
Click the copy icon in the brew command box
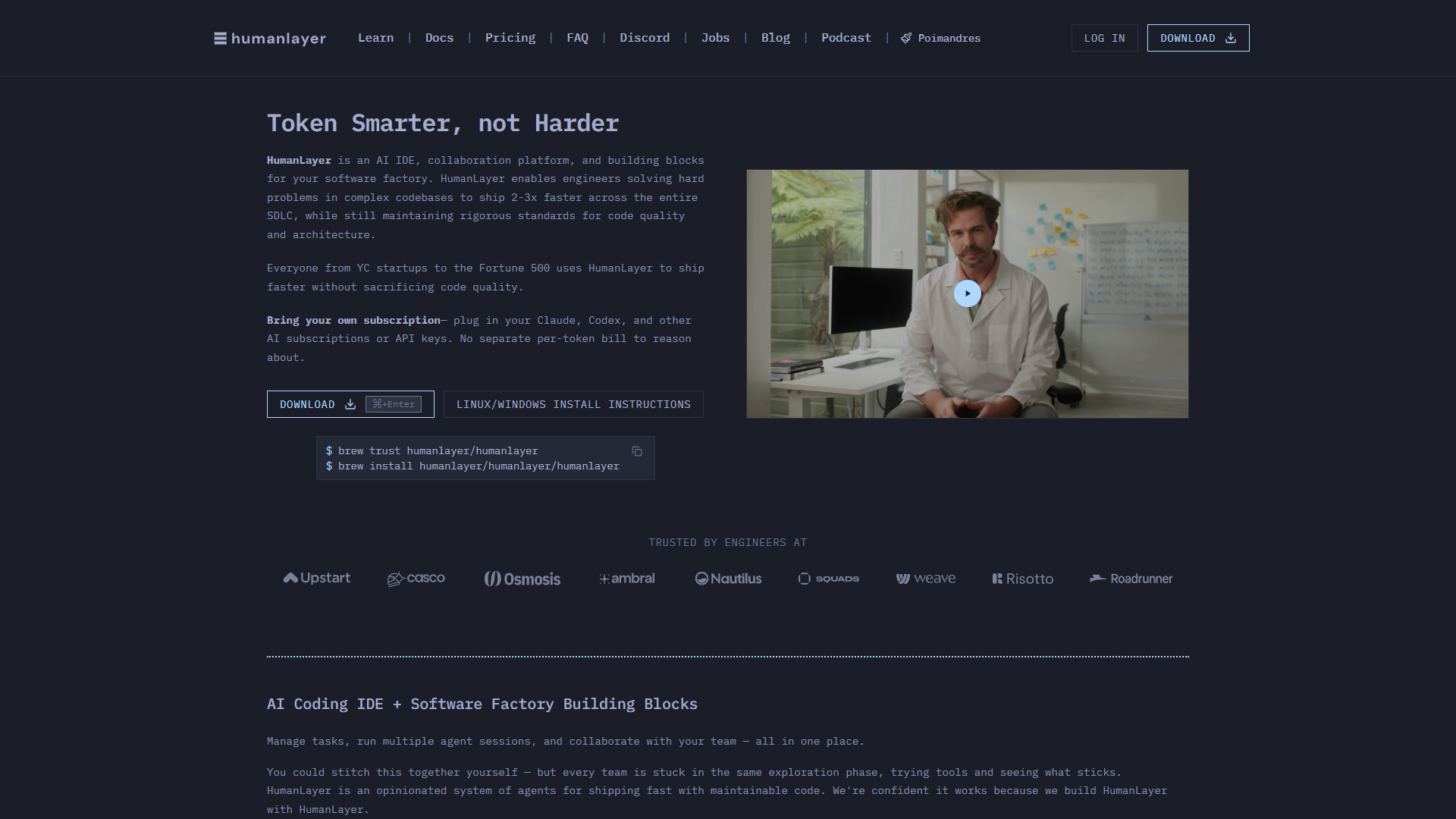tap(637, 451)
